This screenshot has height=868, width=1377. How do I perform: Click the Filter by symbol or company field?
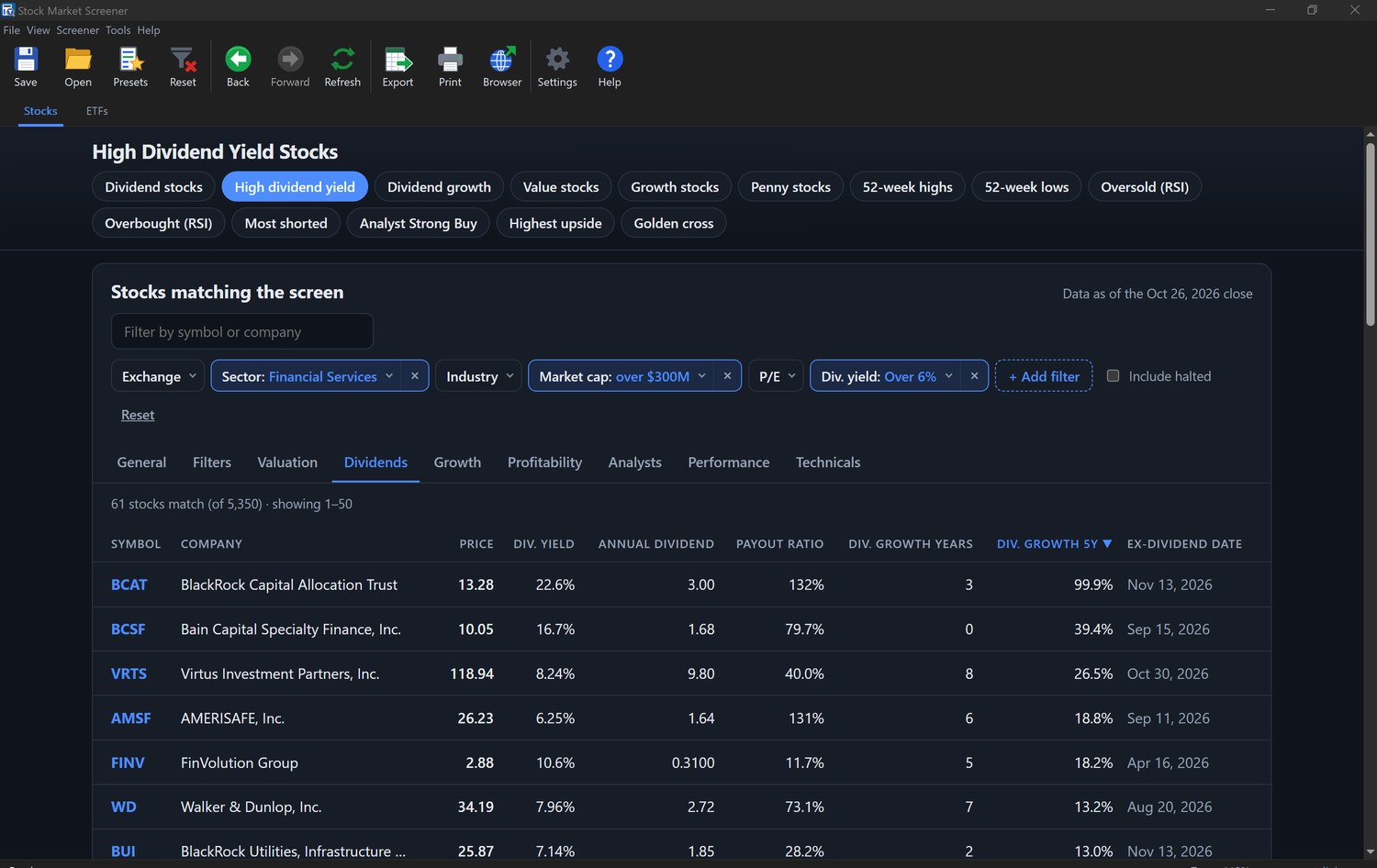(242, 331)
